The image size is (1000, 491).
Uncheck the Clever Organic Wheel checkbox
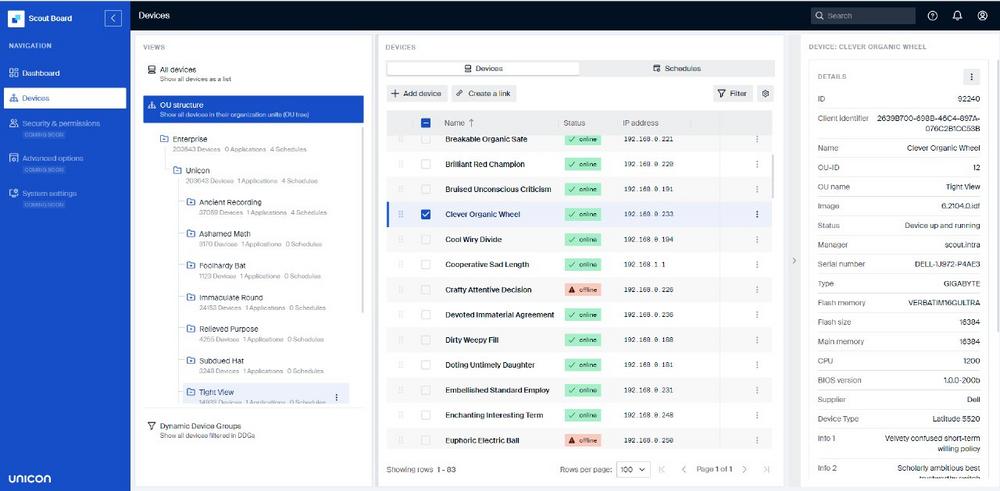[x=426, y=214]
